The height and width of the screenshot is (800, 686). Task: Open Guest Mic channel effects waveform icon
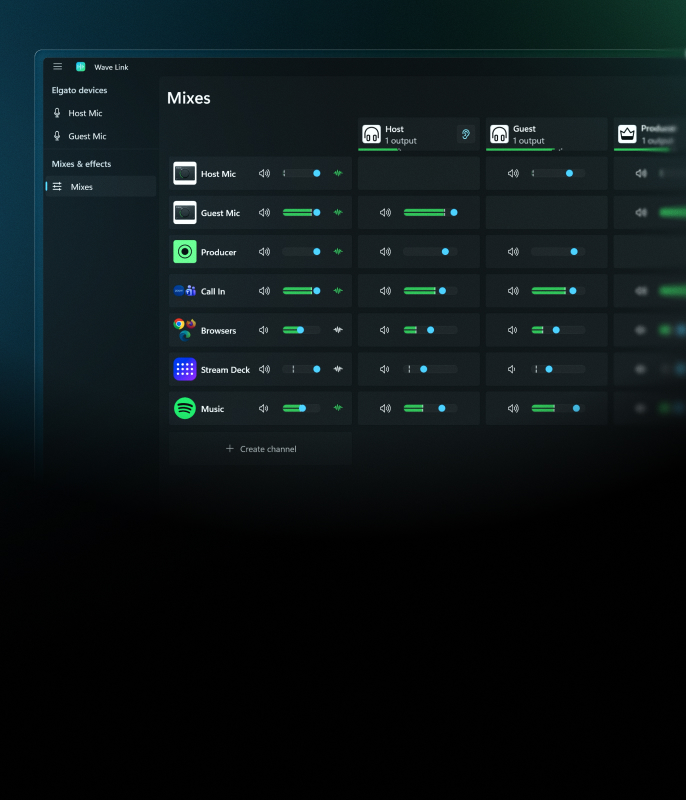(x=338, y=213)
